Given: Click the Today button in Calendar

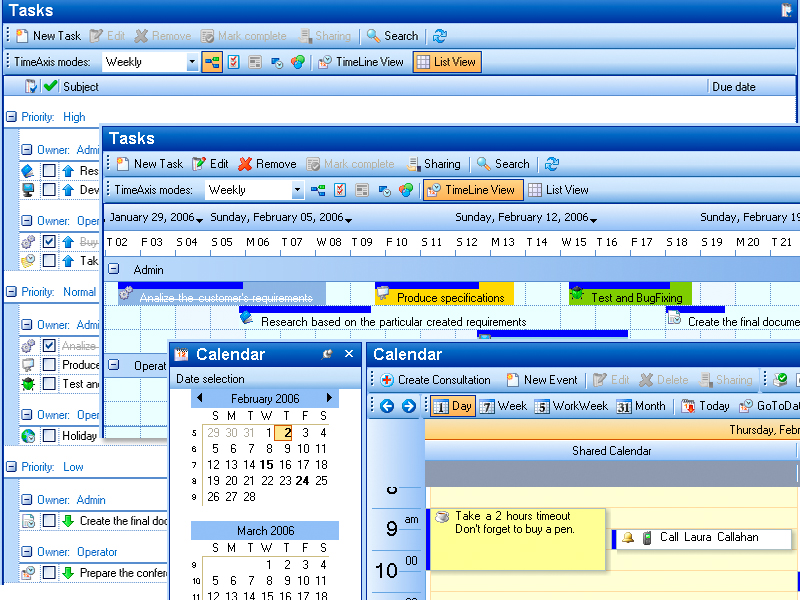Looking at the screenshot, I should (708, 406).
